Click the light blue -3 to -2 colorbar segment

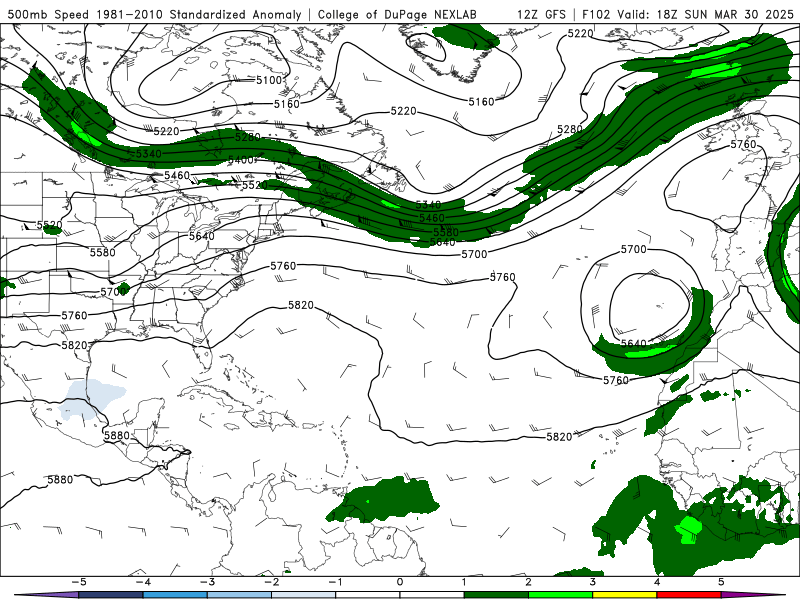coord(239,595)
